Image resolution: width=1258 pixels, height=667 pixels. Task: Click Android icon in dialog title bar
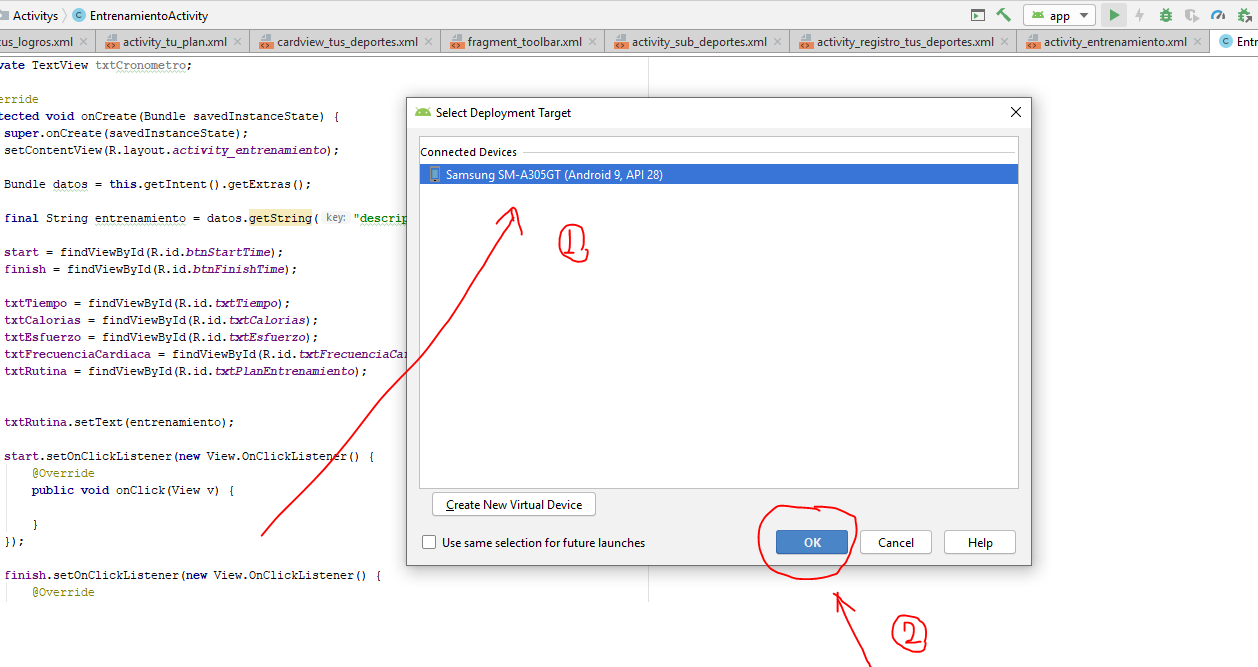coord(423,113)
